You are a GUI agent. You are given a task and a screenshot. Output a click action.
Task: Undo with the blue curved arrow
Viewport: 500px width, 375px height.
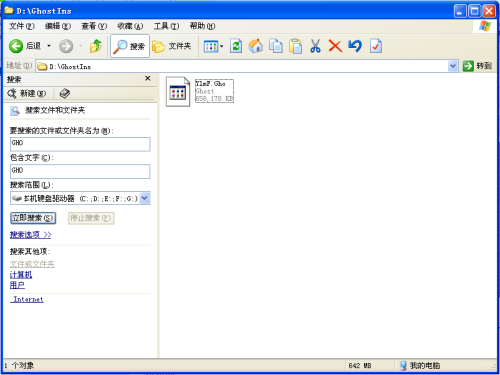[355, 46]
